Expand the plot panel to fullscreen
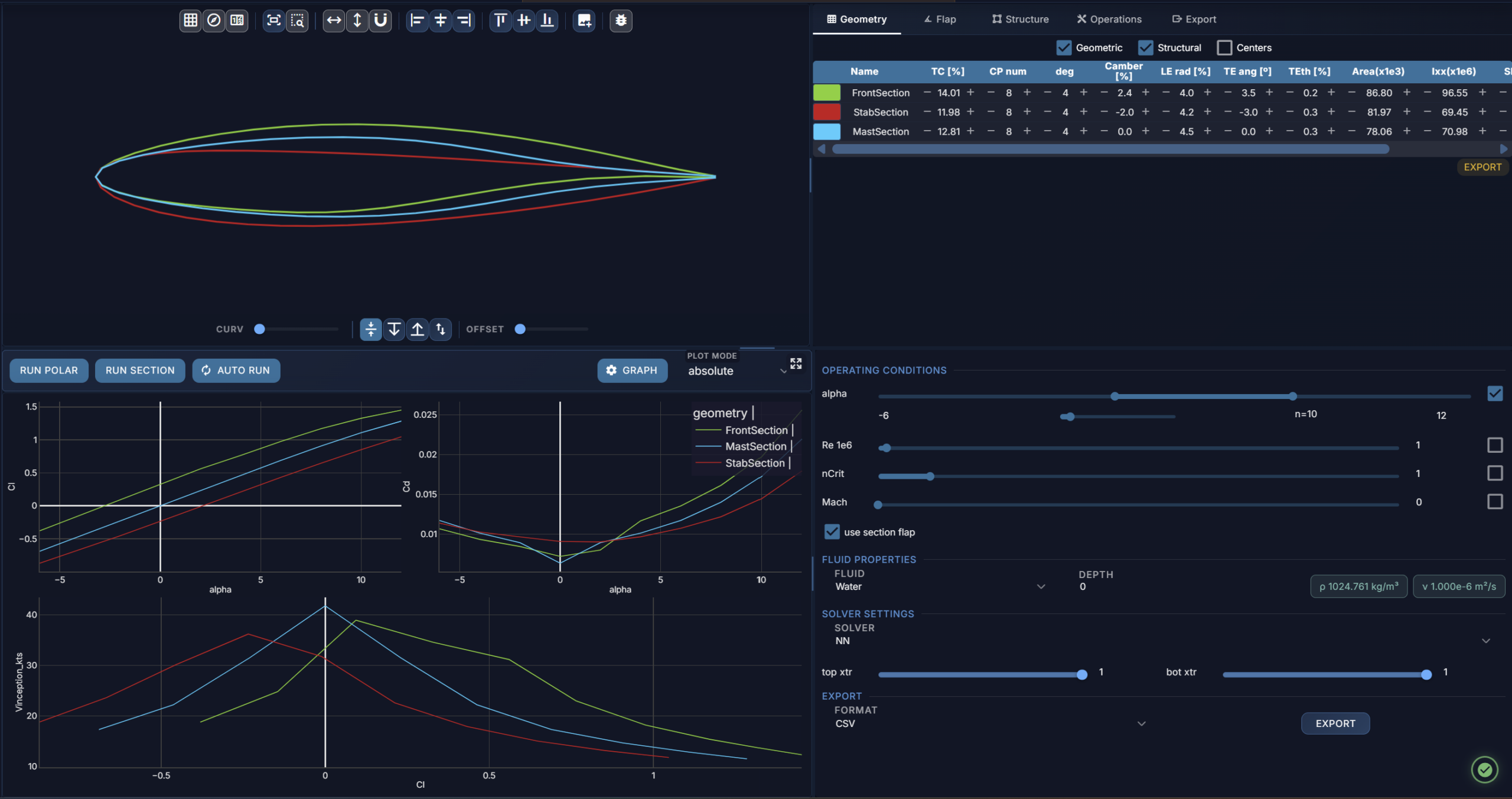This screenshot has width=1512, height=799. tap(796, 363)
